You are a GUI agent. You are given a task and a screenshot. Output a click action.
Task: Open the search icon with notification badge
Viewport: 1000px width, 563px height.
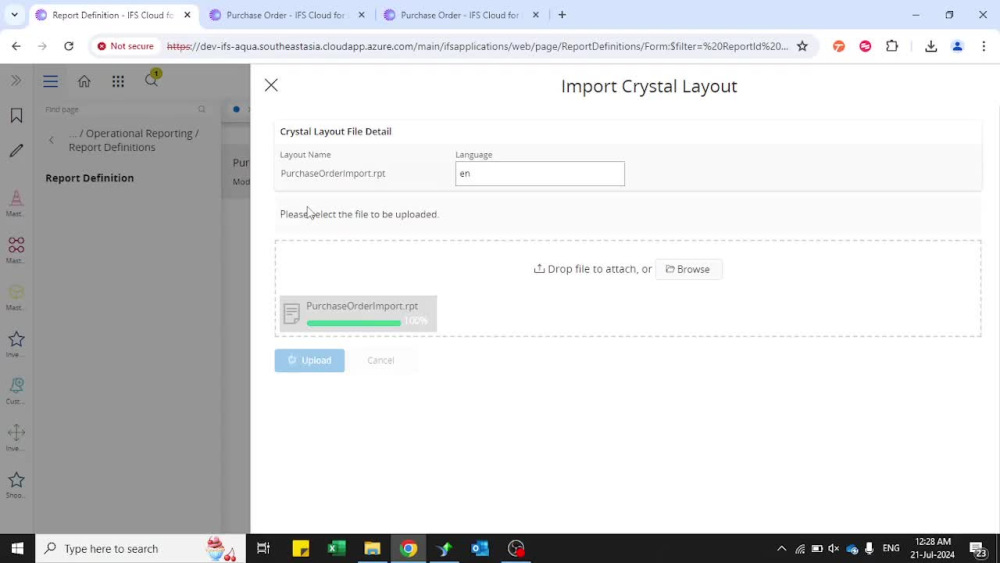(152, 80)
